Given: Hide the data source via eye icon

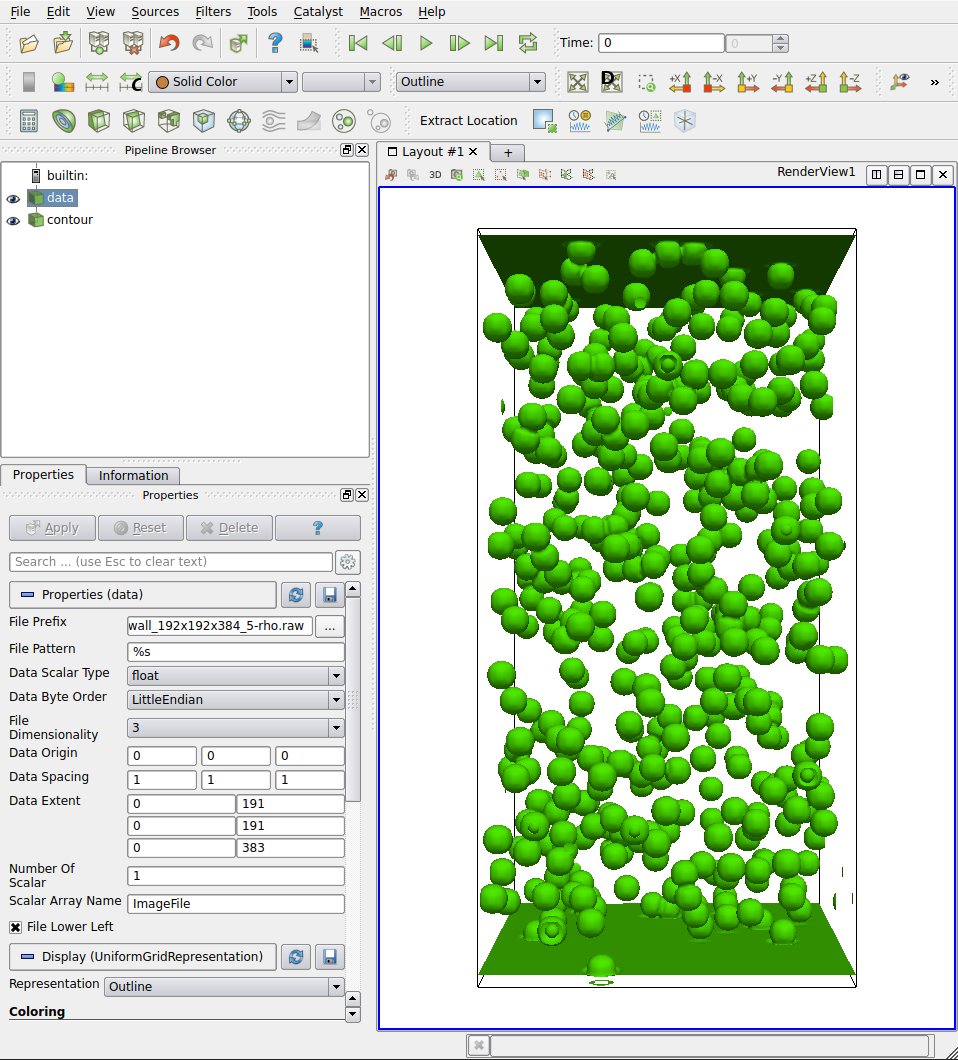Looking at the screenshot, I should pyautogui.click(x=13, y=198).
